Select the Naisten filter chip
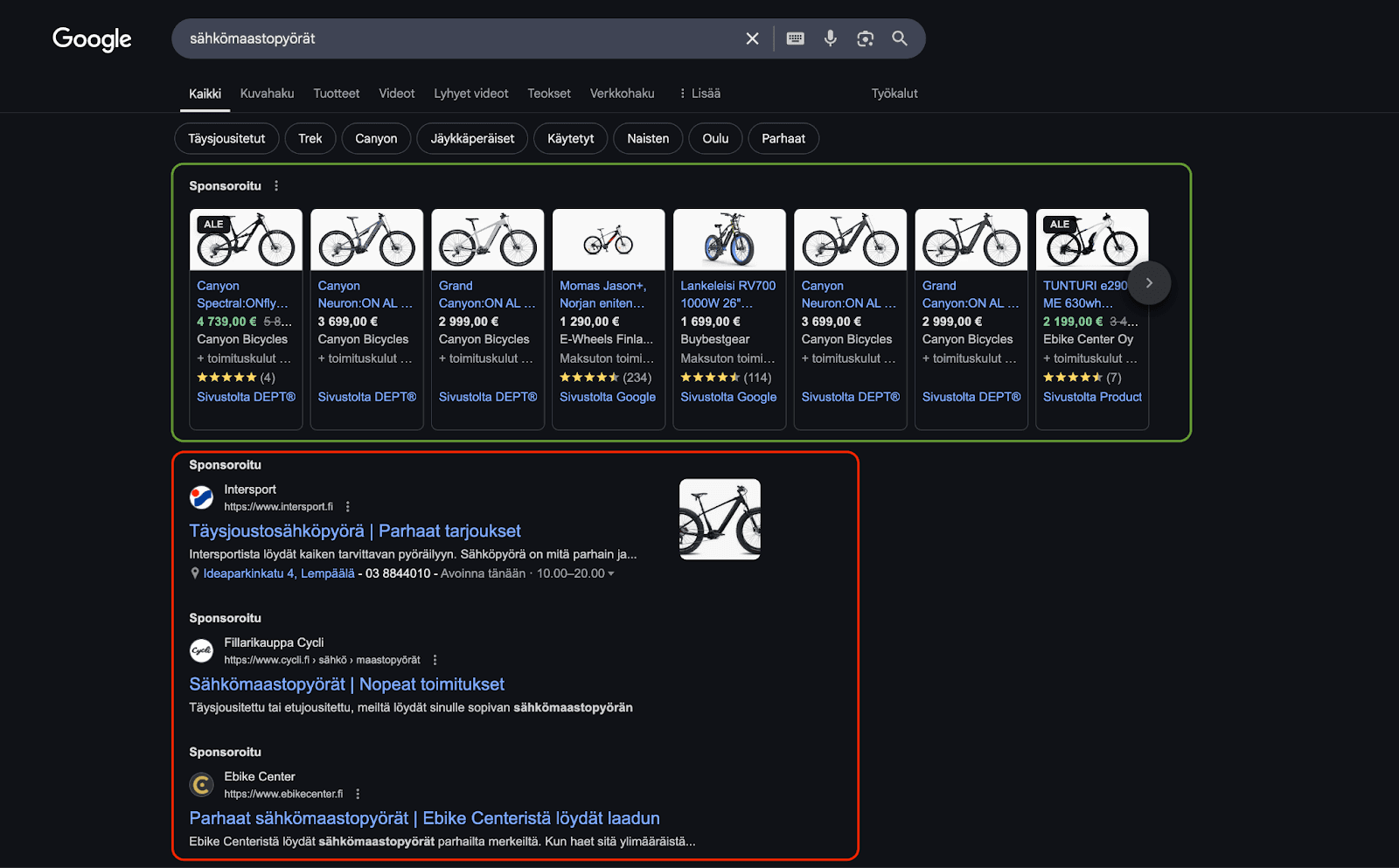 tap(648, 138)
